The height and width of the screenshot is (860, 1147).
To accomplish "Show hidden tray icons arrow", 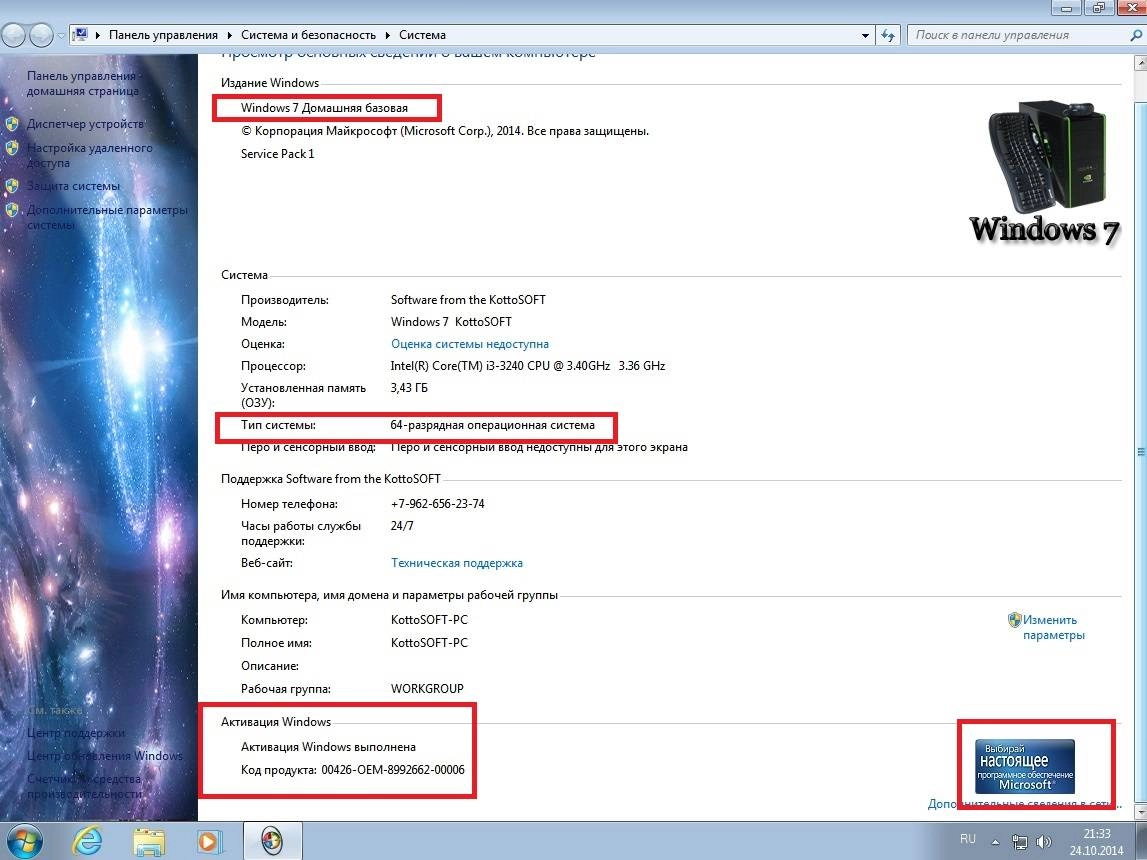I will [x=995, y=842].
